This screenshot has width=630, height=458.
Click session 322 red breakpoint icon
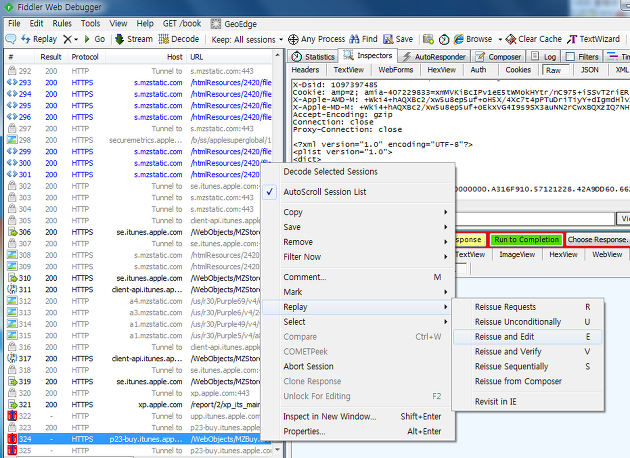[12, 416]
